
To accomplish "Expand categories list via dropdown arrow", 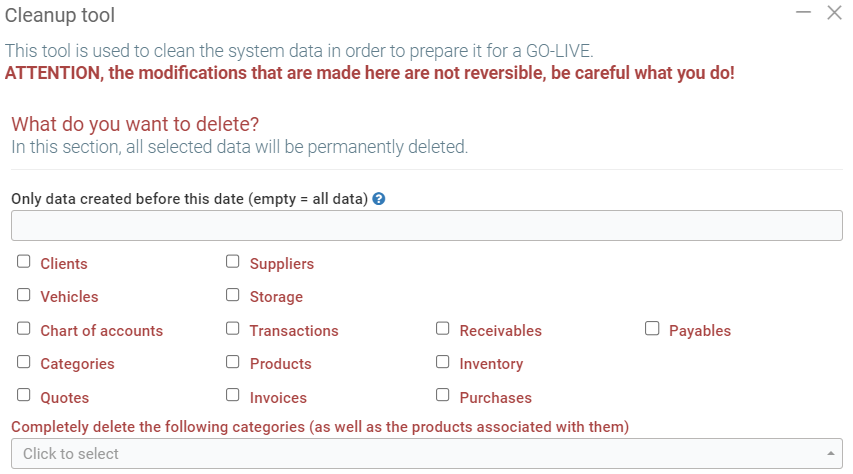I will click(831, 454).
